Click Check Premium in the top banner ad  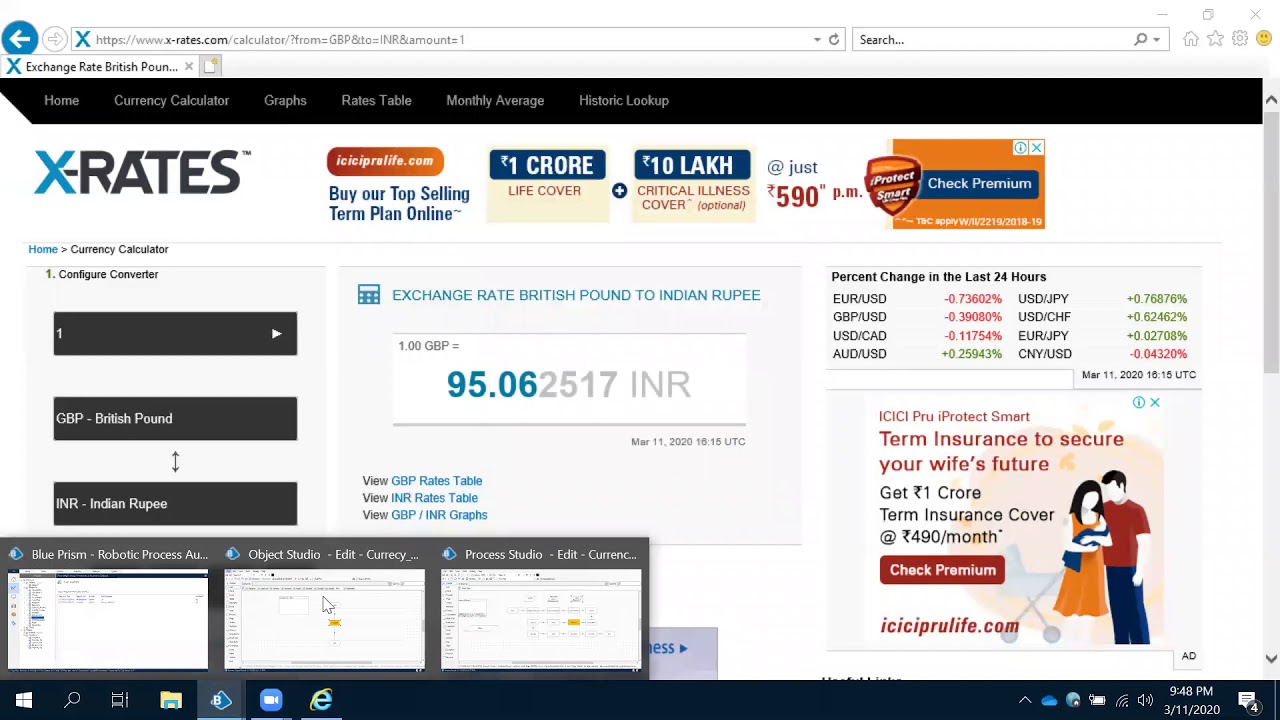click(979, 183)
